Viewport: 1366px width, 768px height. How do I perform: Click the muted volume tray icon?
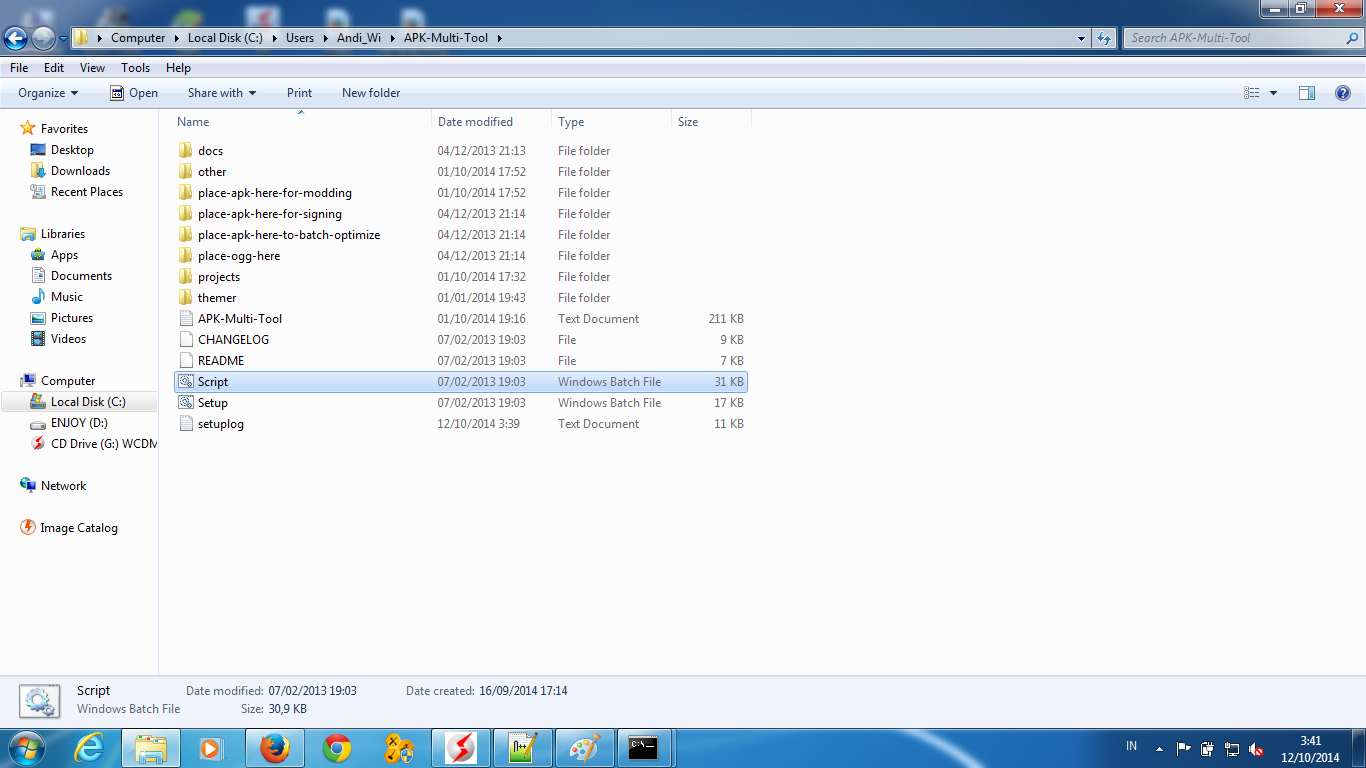coord(1256,748)
